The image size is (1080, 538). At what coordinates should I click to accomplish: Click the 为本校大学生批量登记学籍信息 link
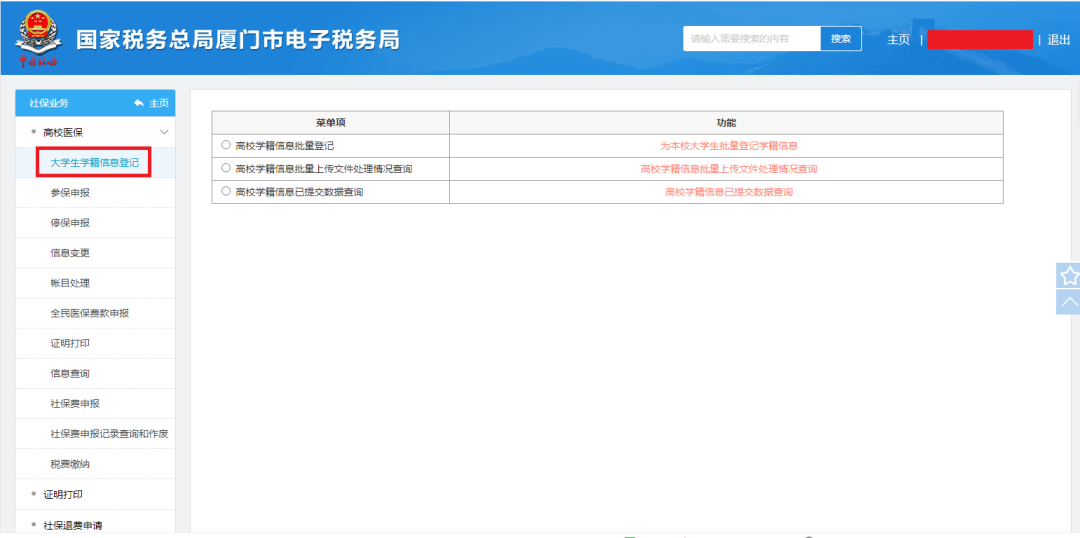pos(729,146)
